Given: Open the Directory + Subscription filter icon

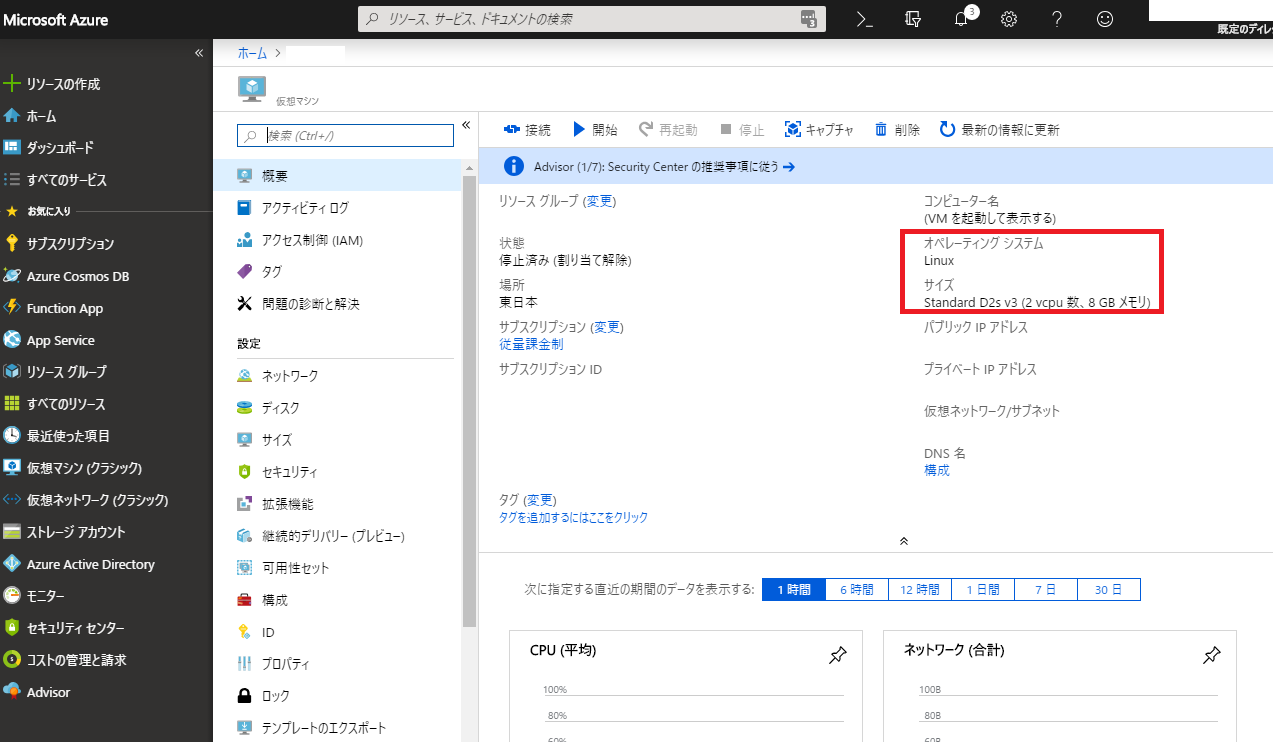Looking at the screenshot, I should click(911, 19).
